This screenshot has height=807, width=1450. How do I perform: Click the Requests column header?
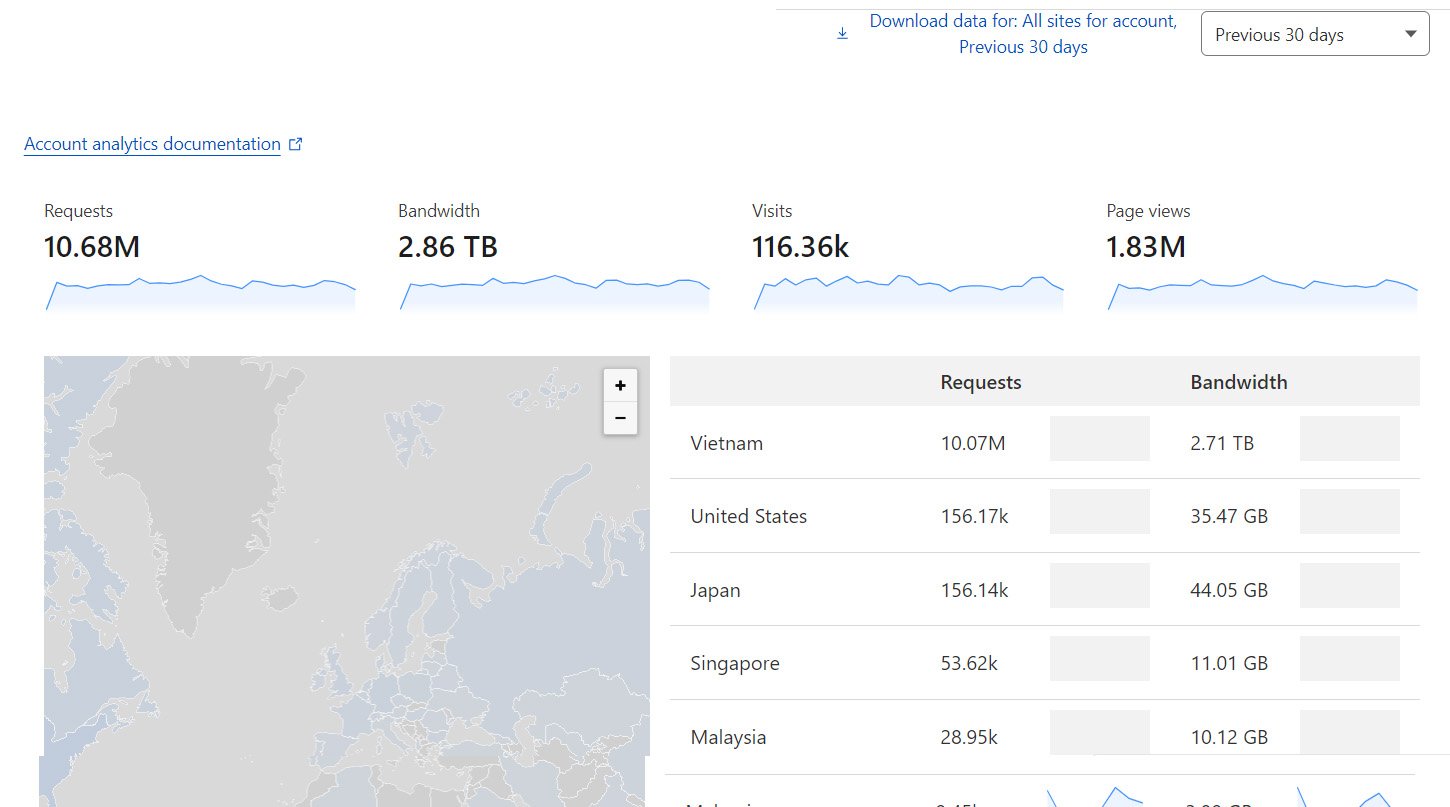coord(981,382)
